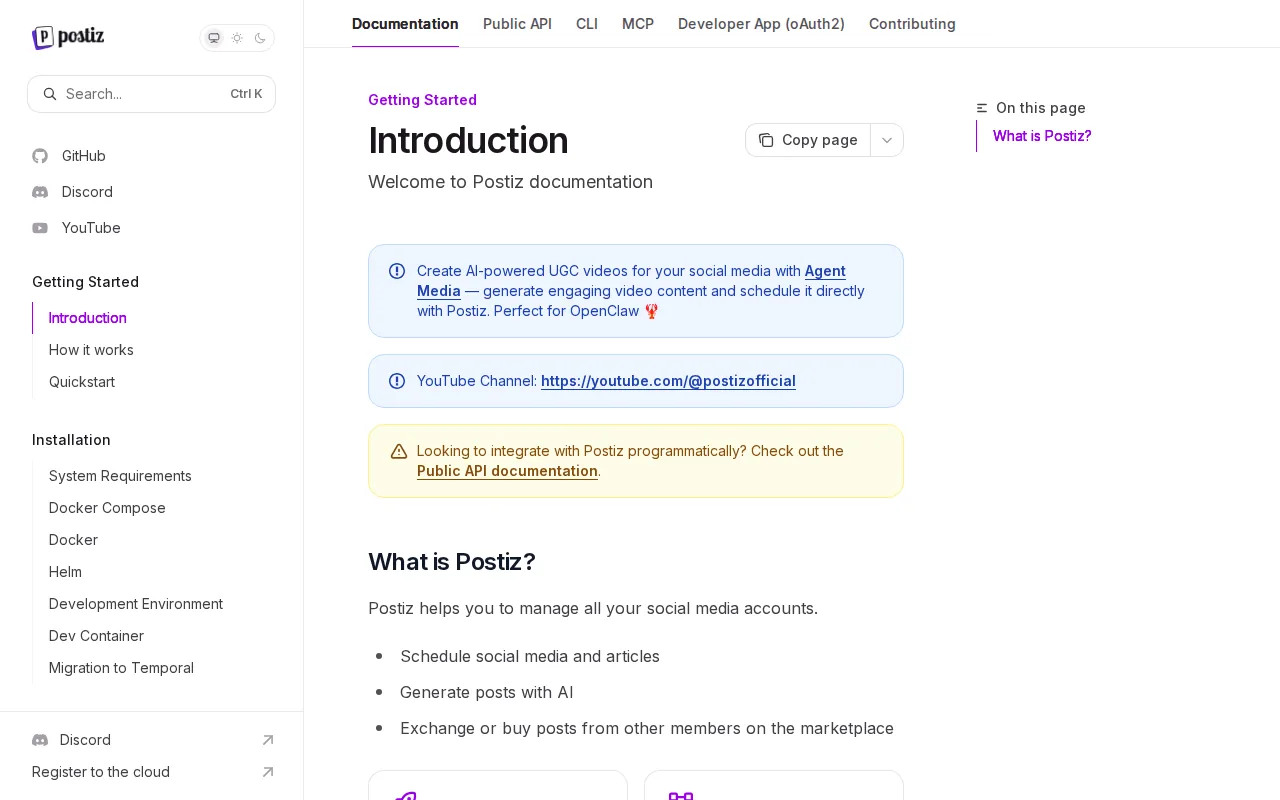This screenshot has width=1280, height=800.
Task: Click the Register to the cloud link
Action: tap(101, 772)
